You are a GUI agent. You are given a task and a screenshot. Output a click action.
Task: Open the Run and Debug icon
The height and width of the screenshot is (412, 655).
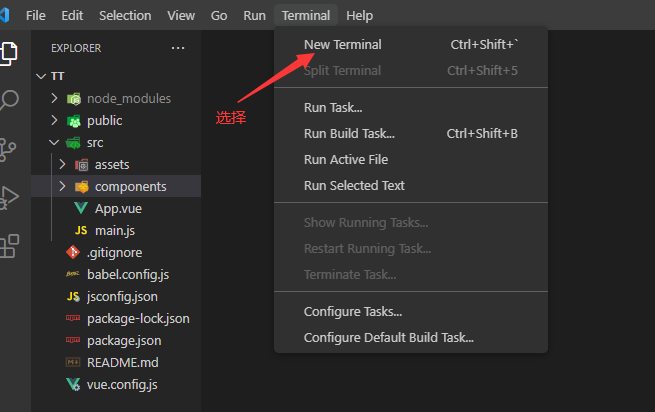coord(10,197)
